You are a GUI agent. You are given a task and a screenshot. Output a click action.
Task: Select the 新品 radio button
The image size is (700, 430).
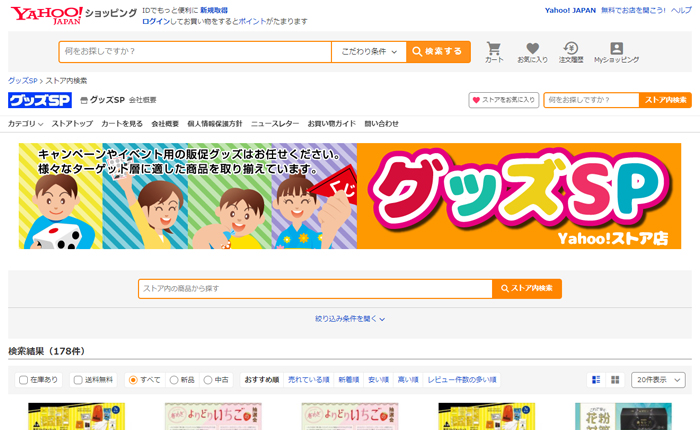(x=175, y=380)
